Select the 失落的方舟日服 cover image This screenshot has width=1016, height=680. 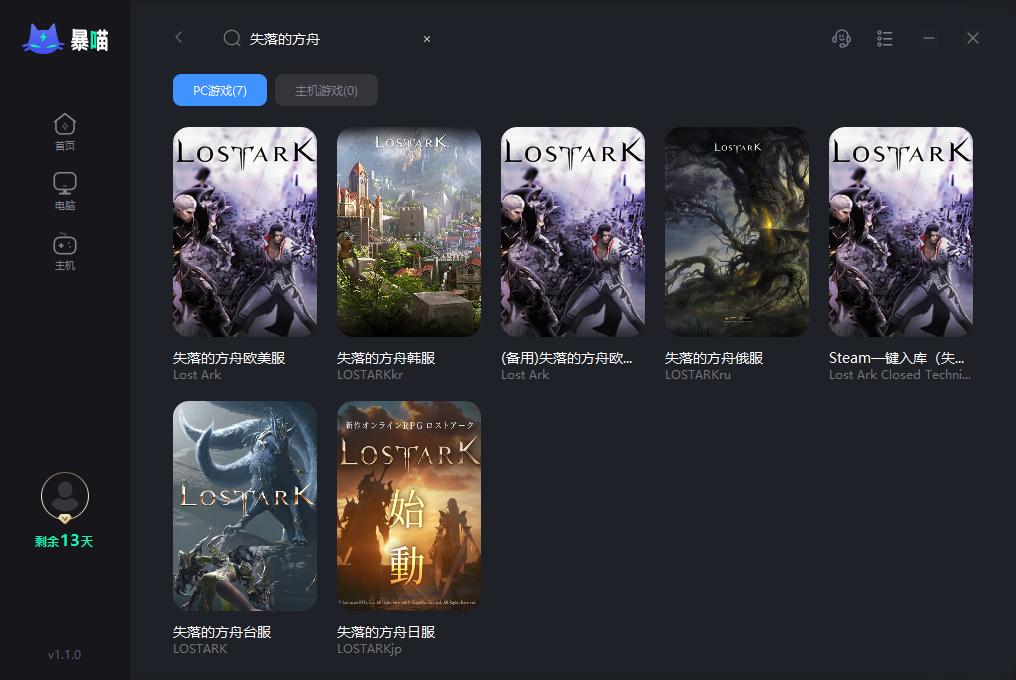[x=409, y=506]
